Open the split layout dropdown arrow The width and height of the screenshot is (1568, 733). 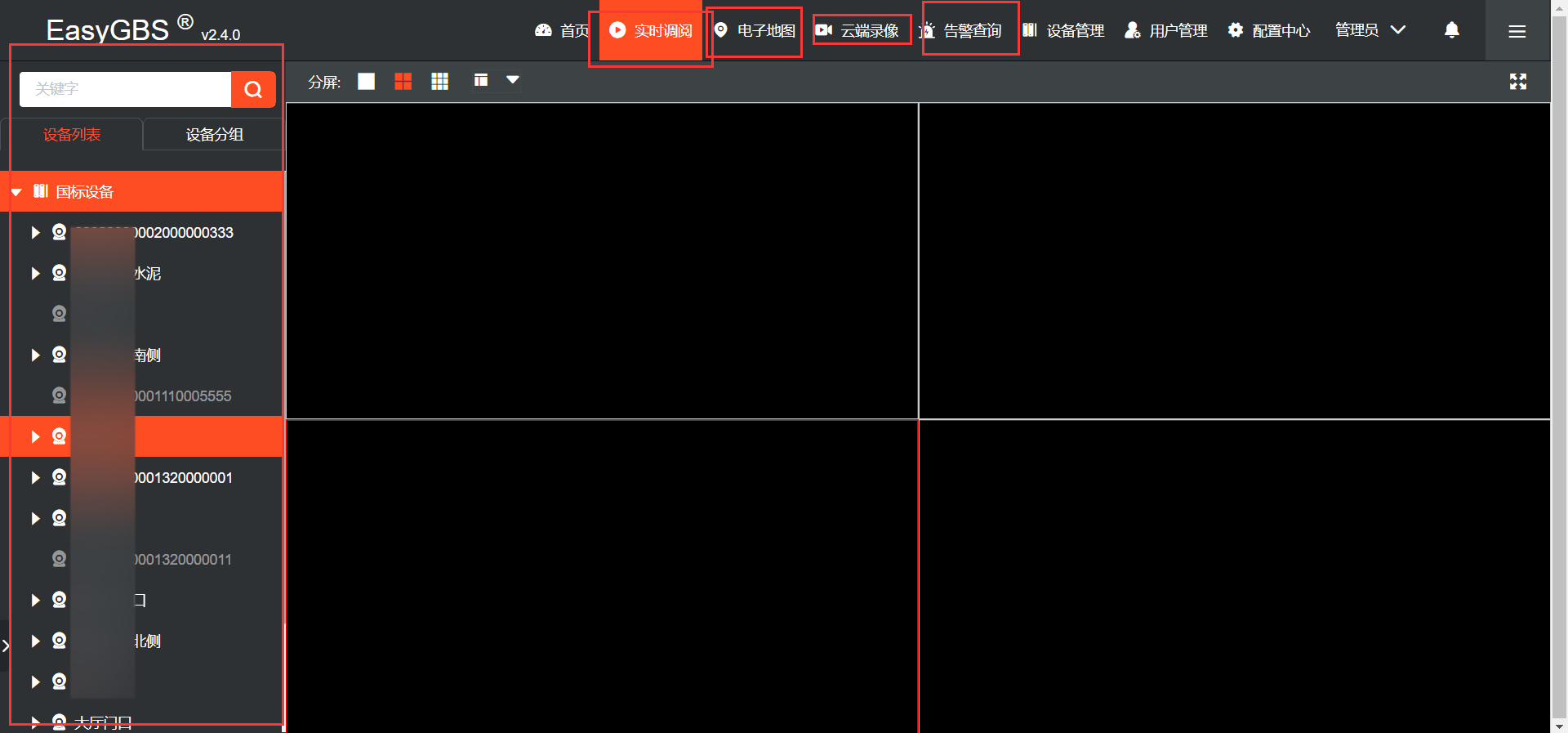point(512,80)
